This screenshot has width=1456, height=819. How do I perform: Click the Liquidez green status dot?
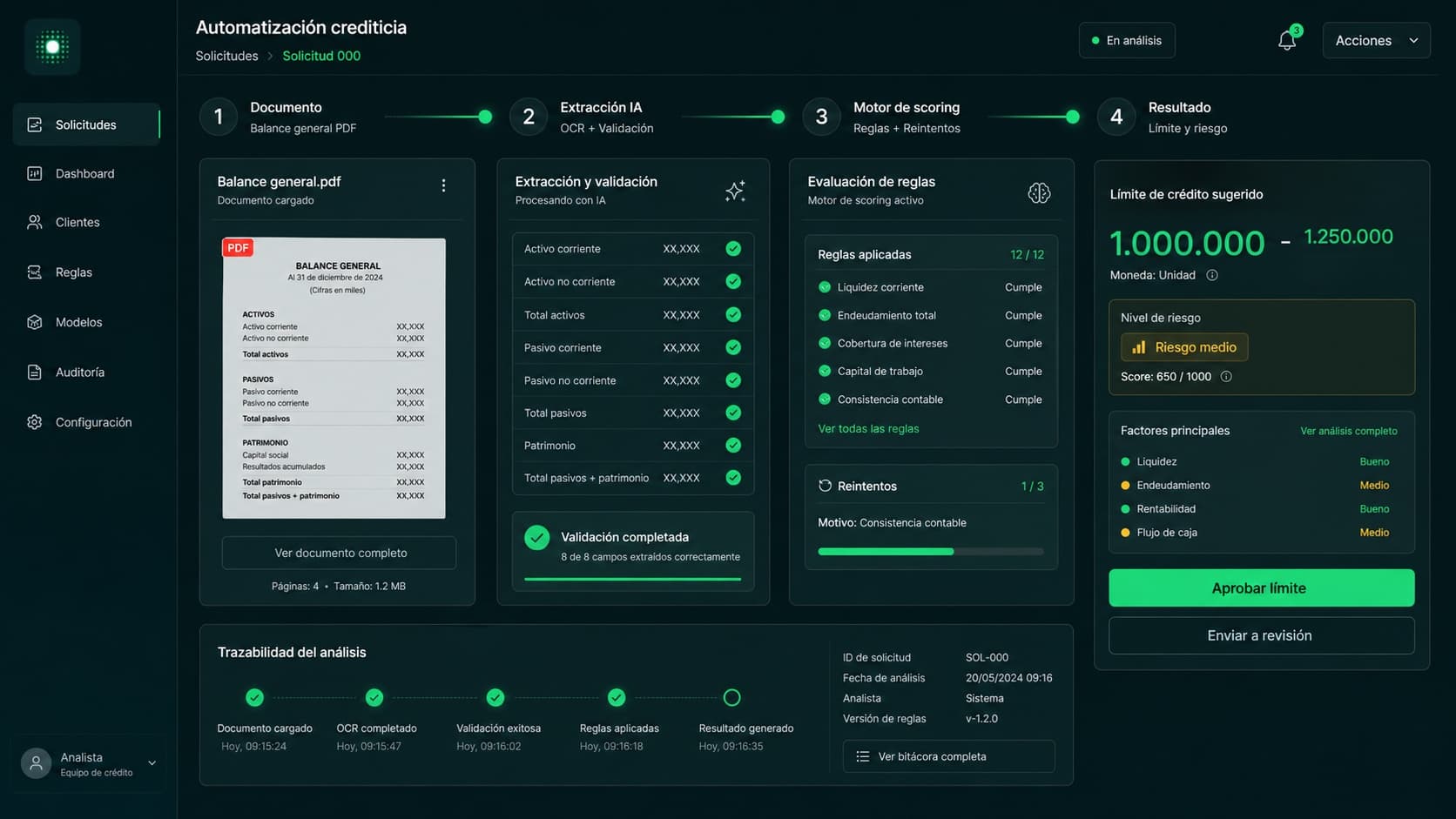[1125, 462]
